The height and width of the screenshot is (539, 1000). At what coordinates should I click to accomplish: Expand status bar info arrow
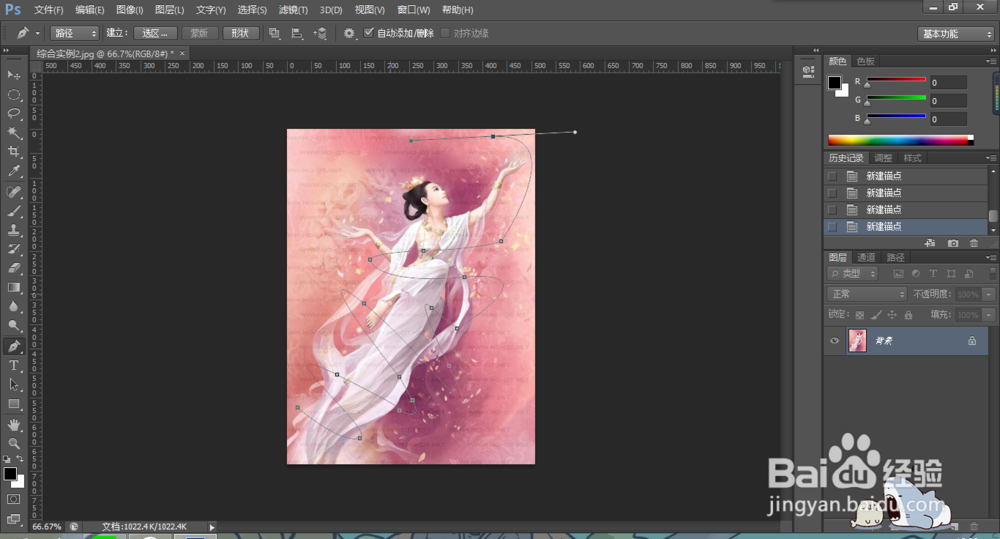[212, 527]
